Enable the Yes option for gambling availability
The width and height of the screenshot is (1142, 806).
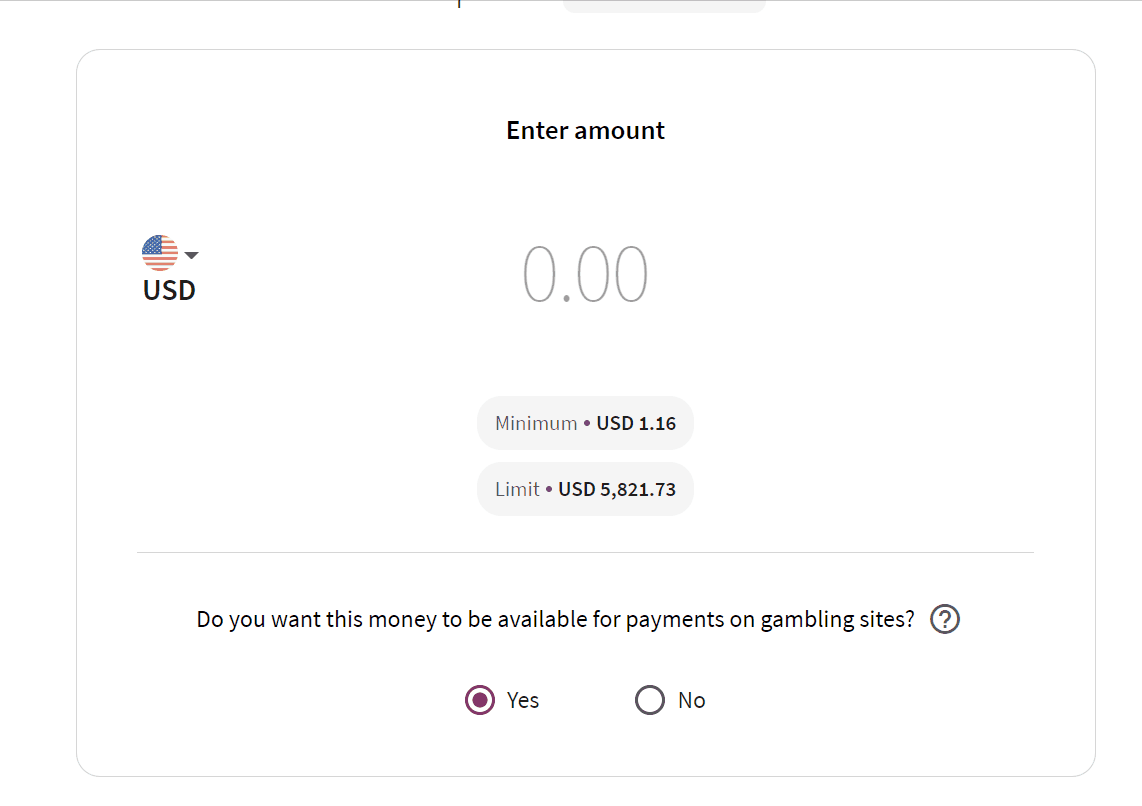(477, 700)
